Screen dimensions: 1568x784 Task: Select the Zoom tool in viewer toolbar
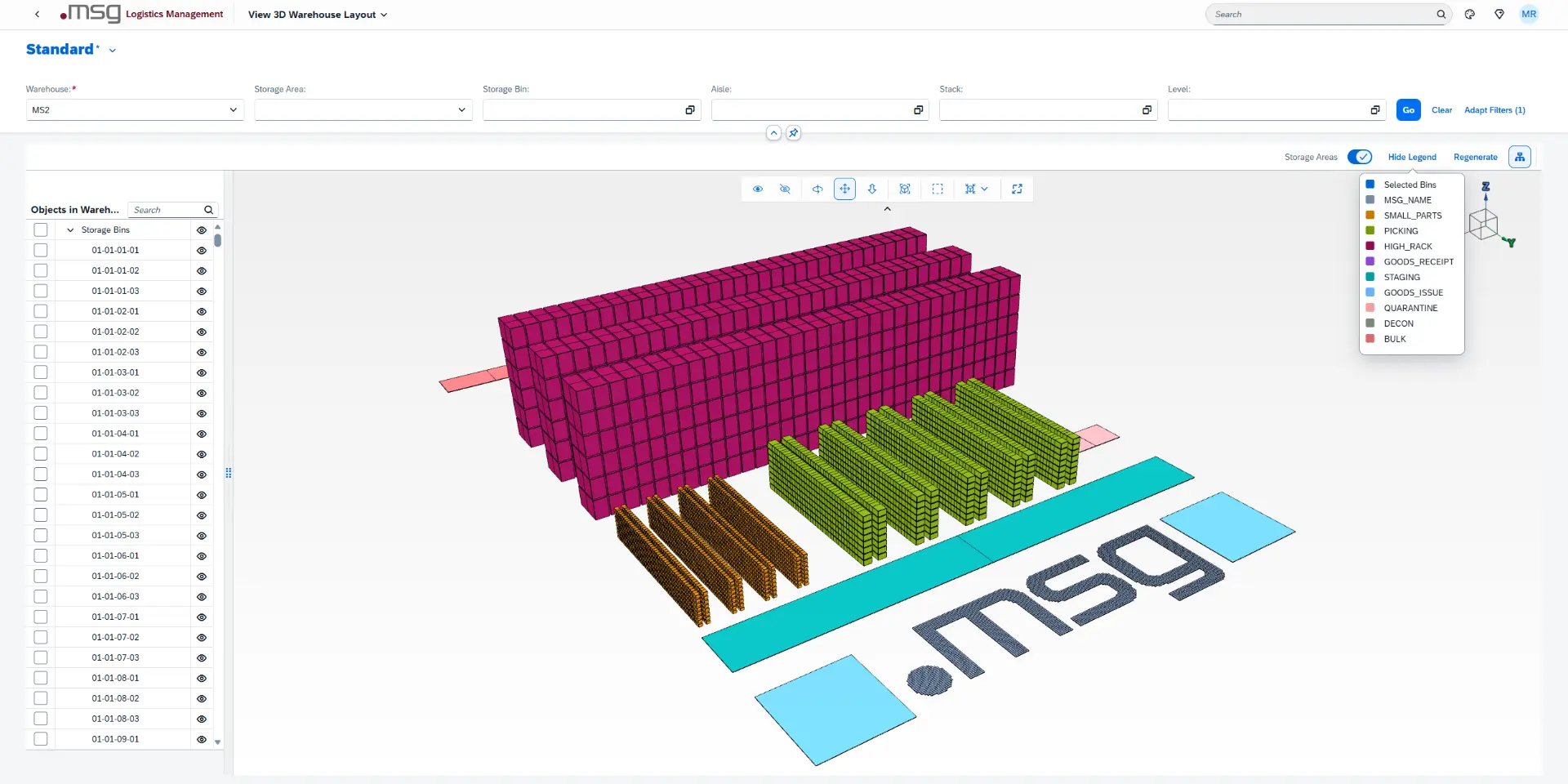(872, 189)
